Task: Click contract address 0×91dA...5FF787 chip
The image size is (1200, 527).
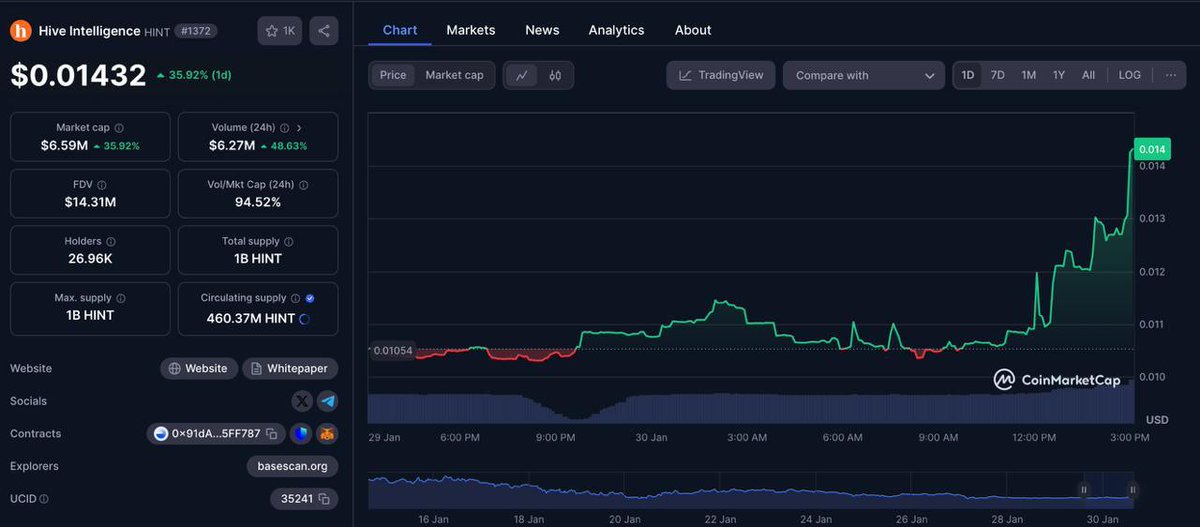Action: coord(215,434)
